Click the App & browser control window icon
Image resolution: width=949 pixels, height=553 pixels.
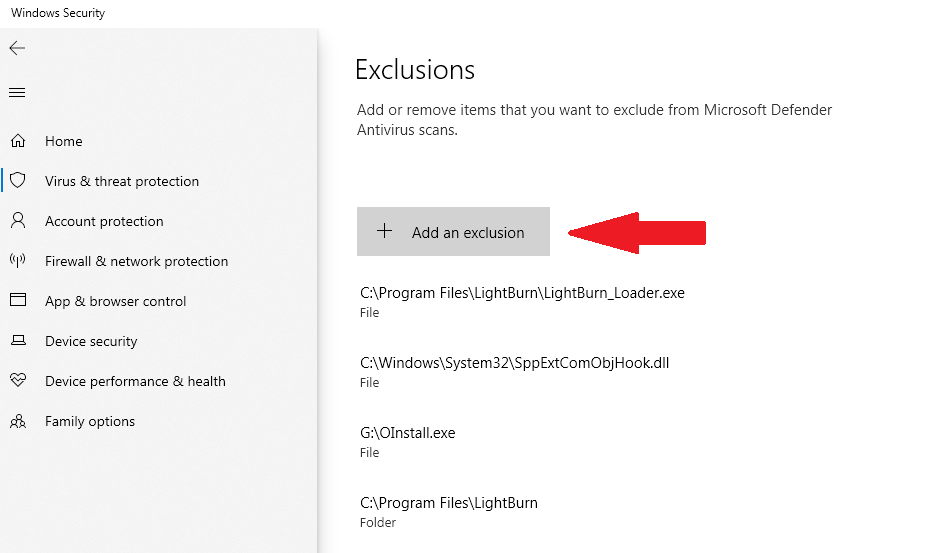pyautogui.click(x=18, y=299)
